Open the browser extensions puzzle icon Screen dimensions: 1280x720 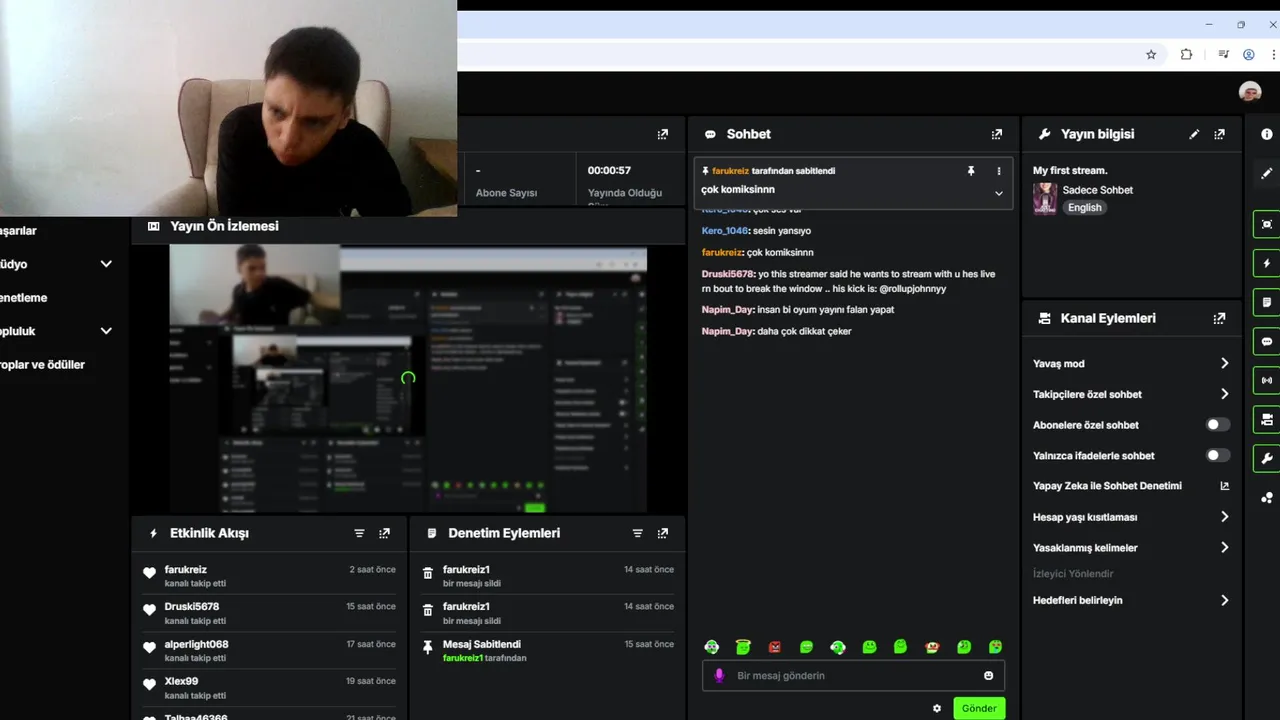(x=1186, y=55)
